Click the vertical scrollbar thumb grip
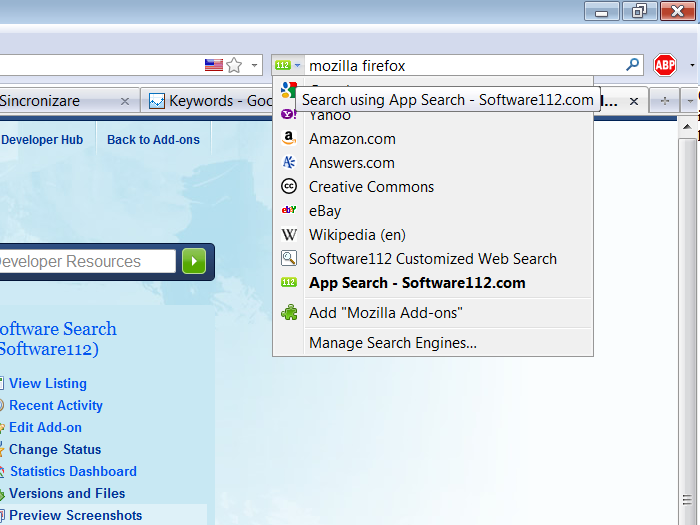Screen dimensions: 700x525 point(688,500)
